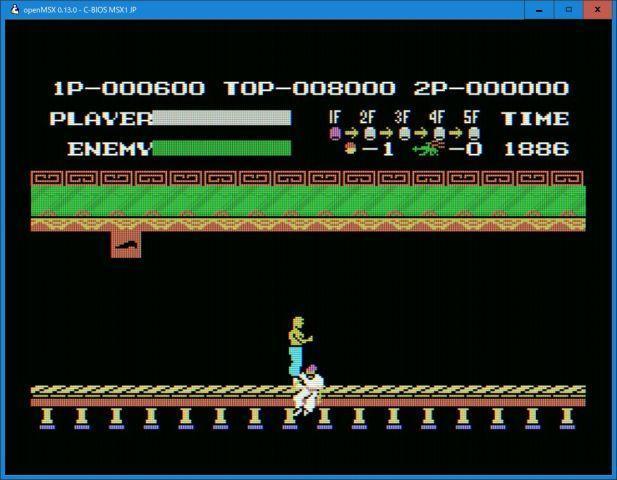Click the green ENEMY health bar
Image resolution: width=617 pixels, height=480 pixels.
(221, 149)
